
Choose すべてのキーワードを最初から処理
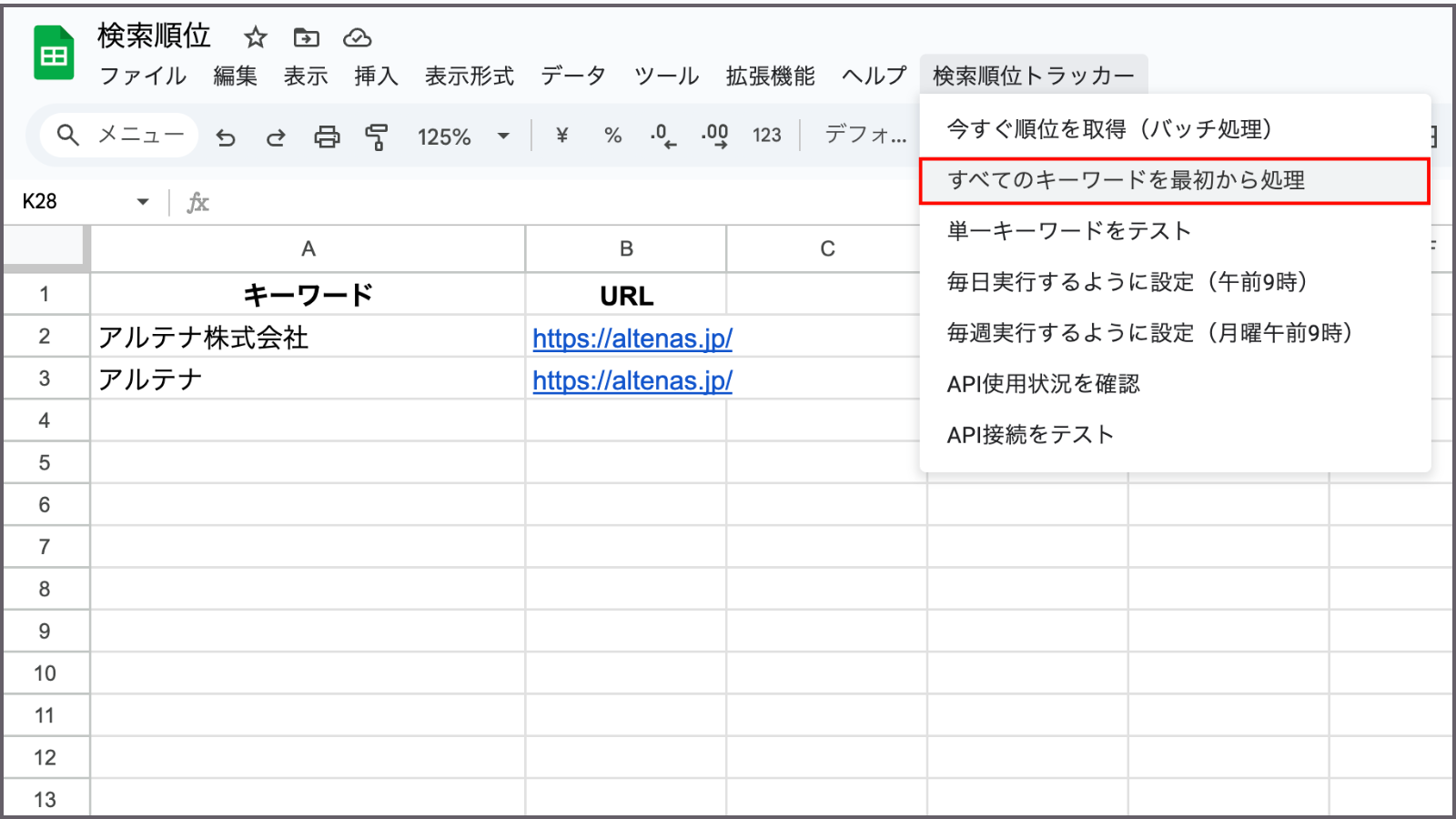[1175, 180]
